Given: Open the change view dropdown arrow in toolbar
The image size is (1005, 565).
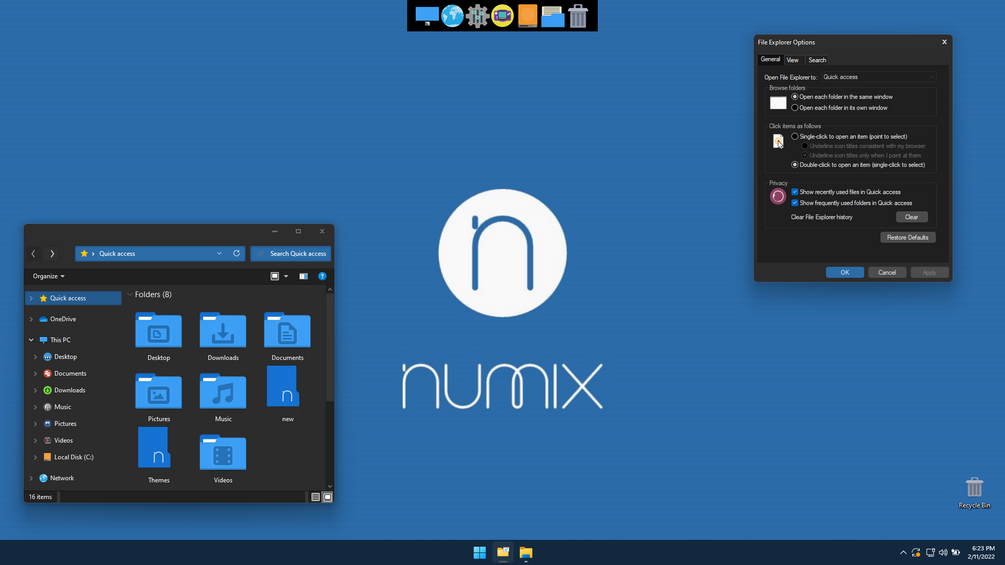Looking at the screenshot, I should pos(286,276).
